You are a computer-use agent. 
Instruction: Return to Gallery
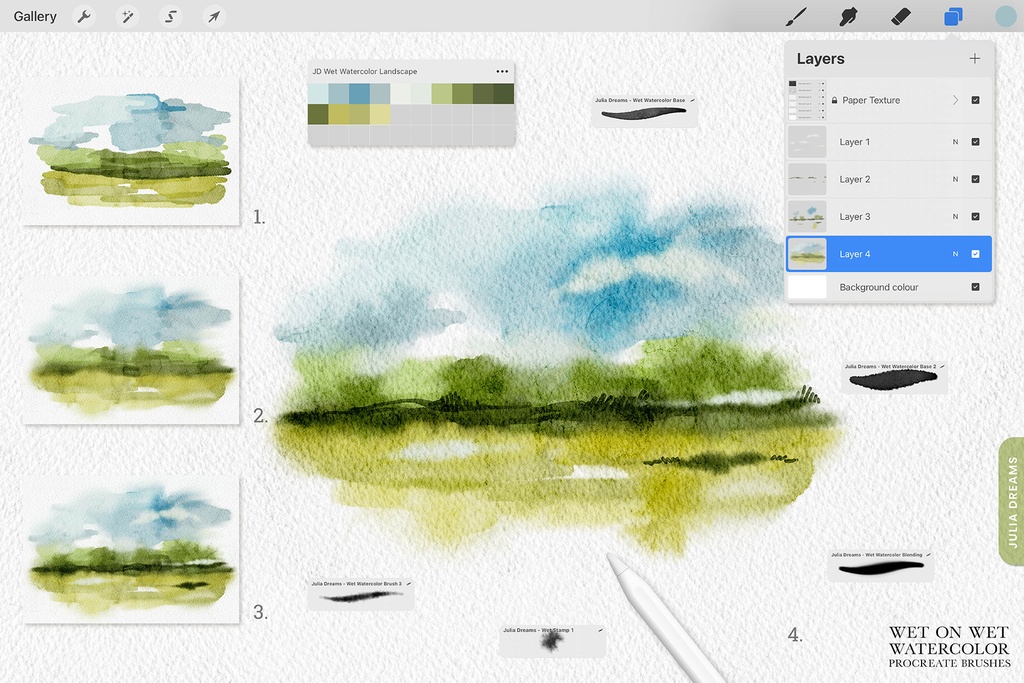[35, 16]
